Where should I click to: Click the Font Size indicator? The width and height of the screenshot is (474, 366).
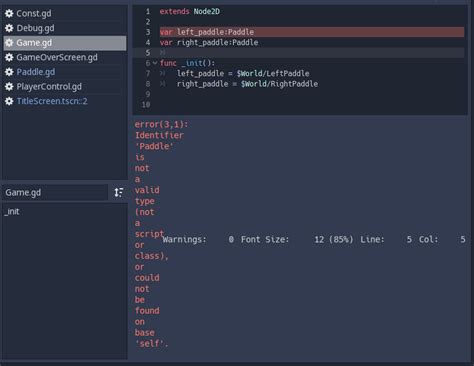pos(297,239)
